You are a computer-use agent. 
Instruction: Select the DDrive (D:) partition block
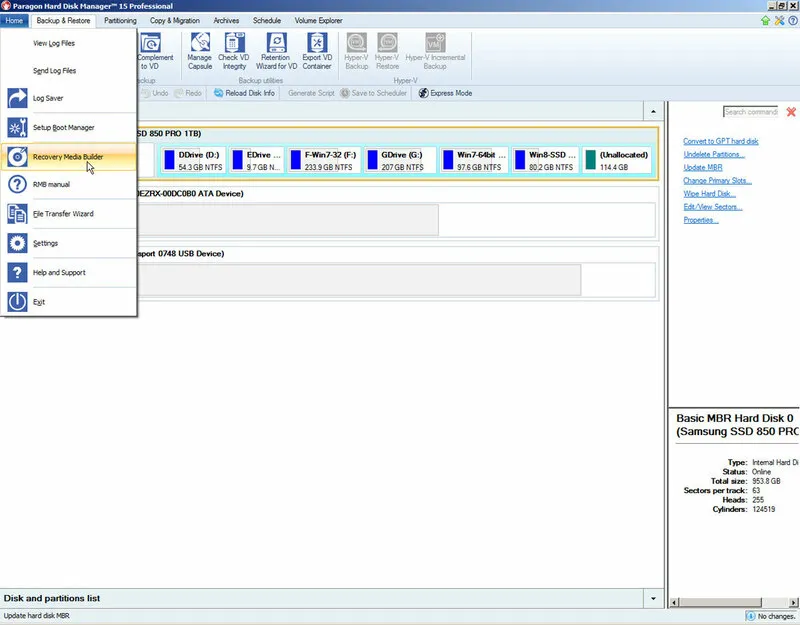click(193, 161)
